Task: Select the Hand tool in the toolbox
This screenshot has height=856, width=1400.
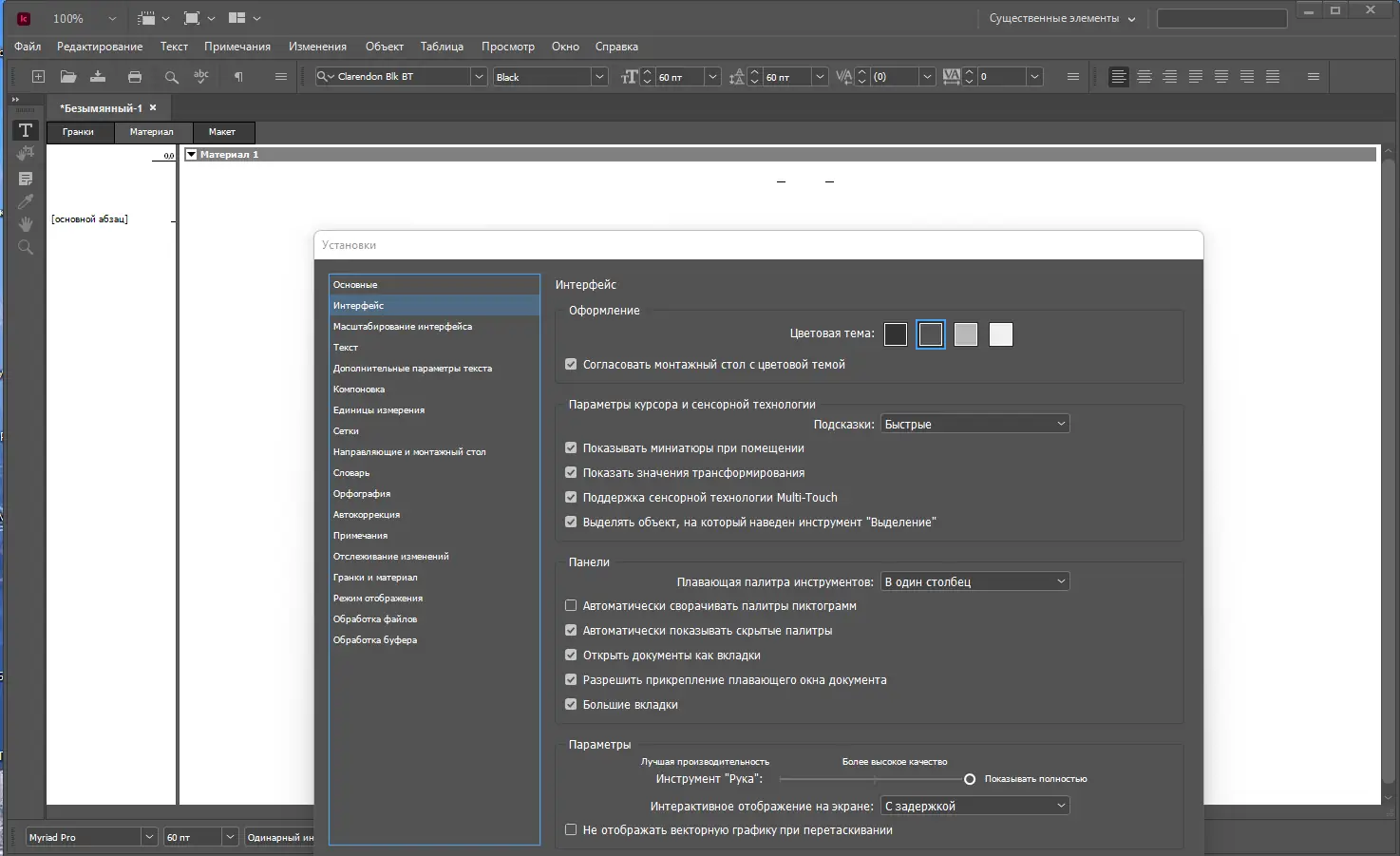Action: [x=26, y=224]
